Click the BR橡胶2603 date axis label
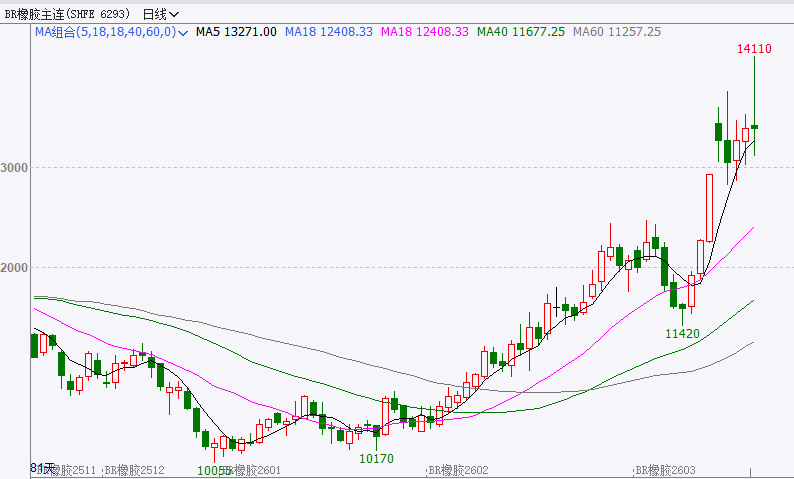This screenshot has height=479, width=794. pos(666,470)
